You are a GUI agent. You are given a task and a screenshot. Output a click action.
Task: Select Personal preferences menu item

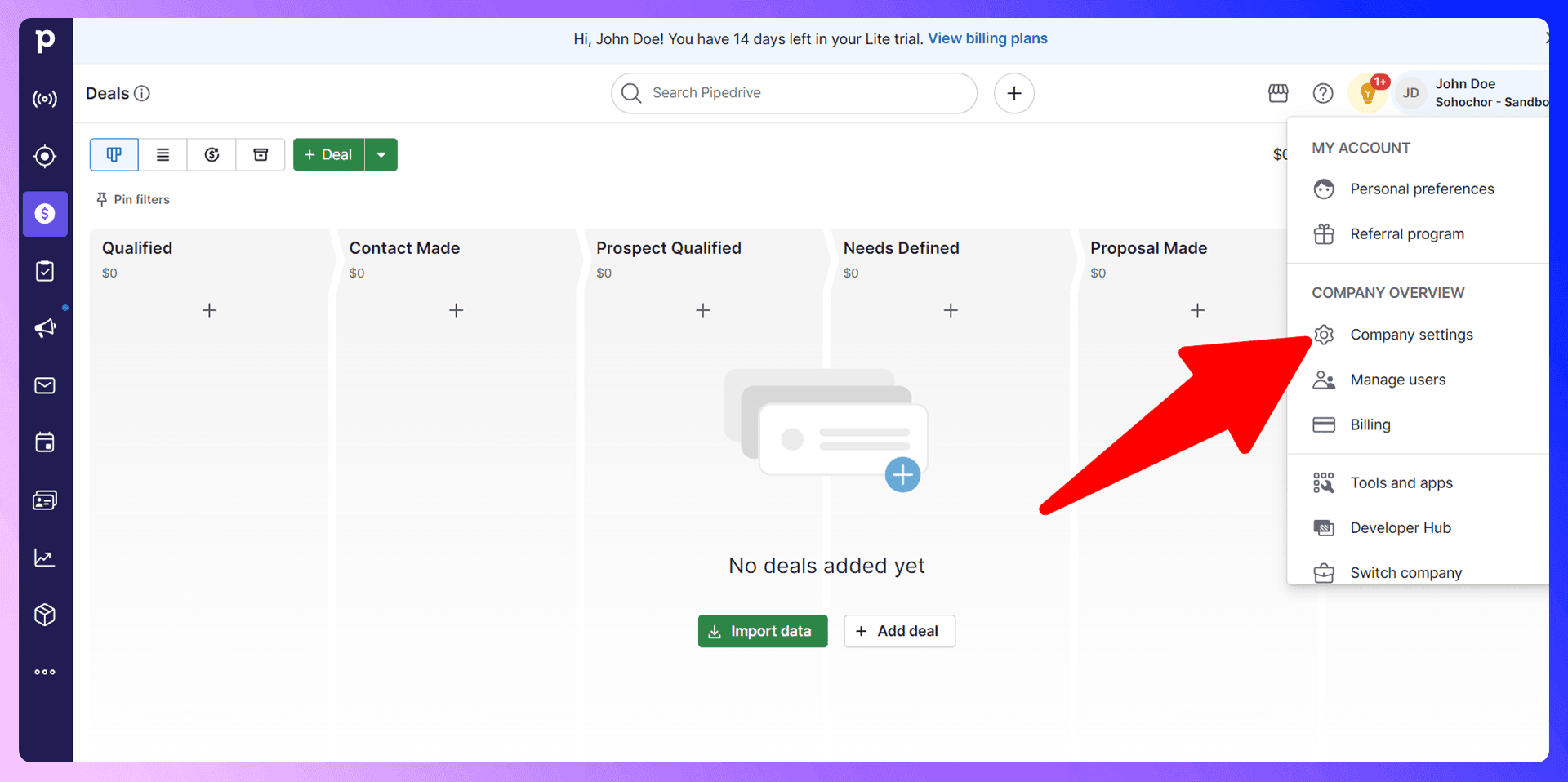click(x=1418, y=189)
